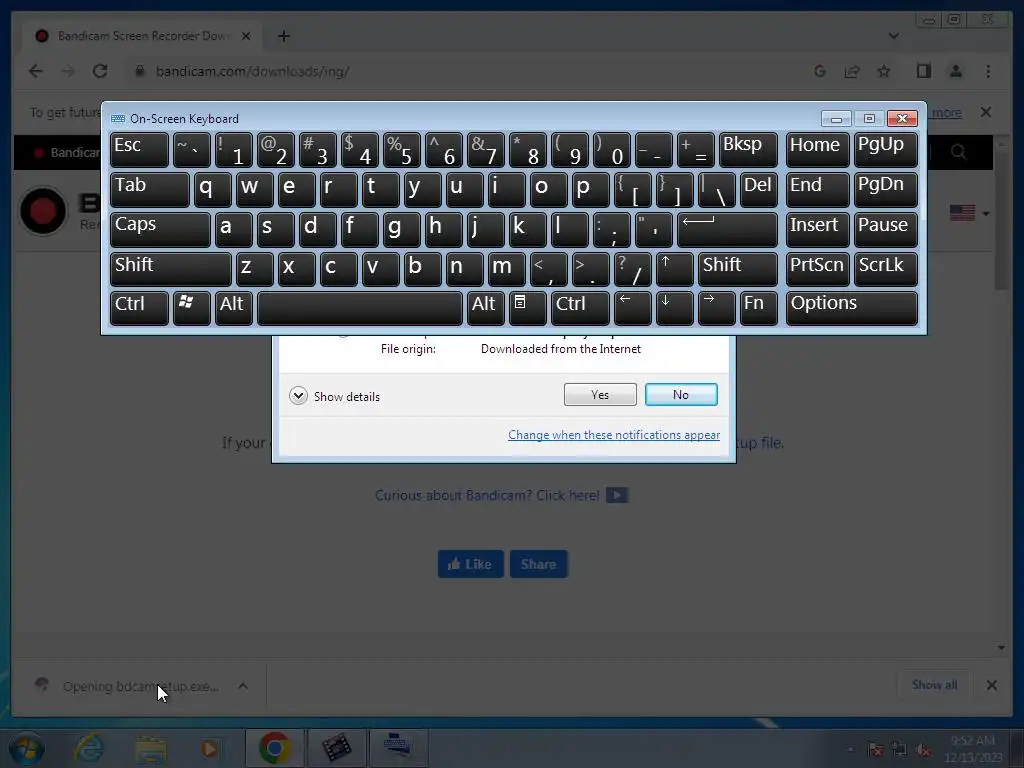Click the Bksp key

click(748, 150)
